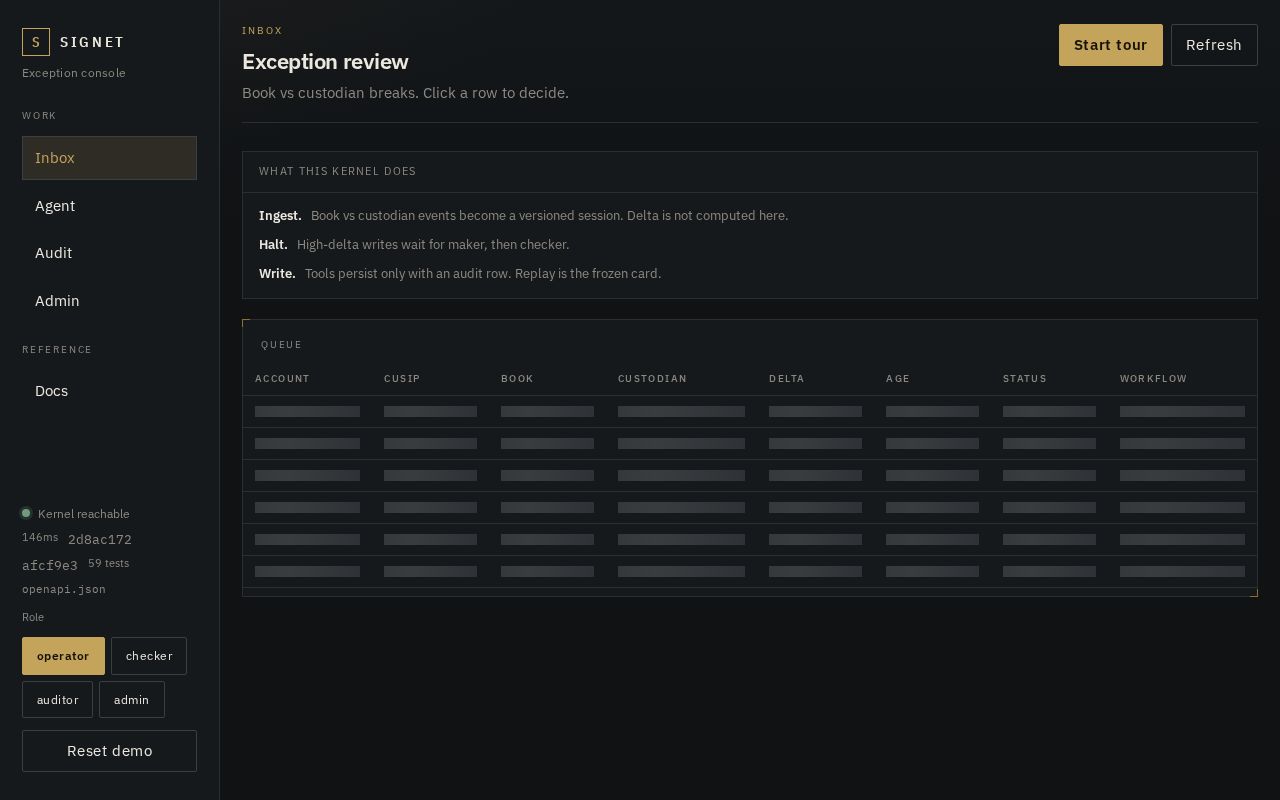Click the 146ms latency value
The height and width of the screenshot is (800, 1280).
(x=40, y=538)
